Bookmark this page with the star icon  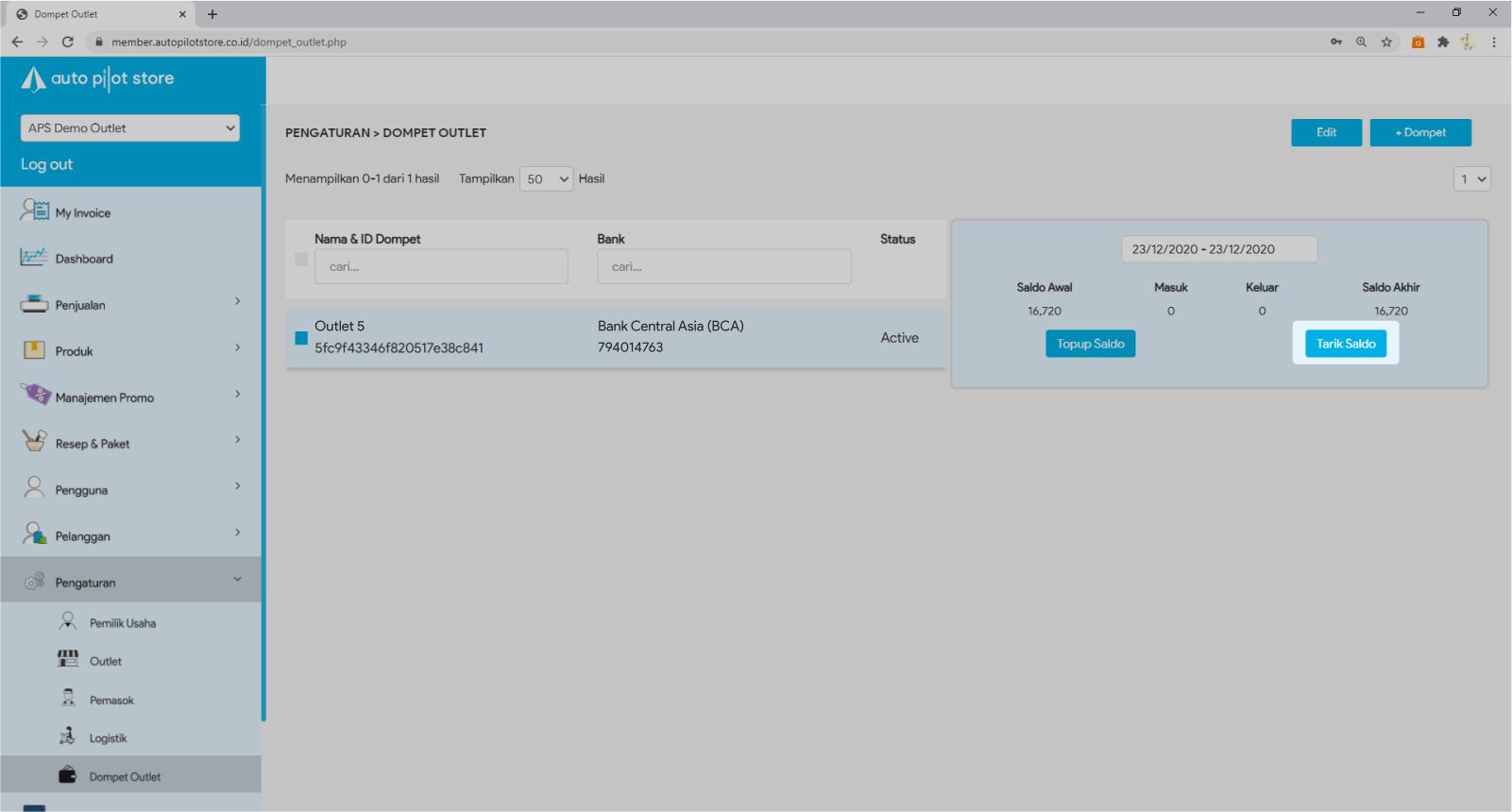click(1386, 42)
